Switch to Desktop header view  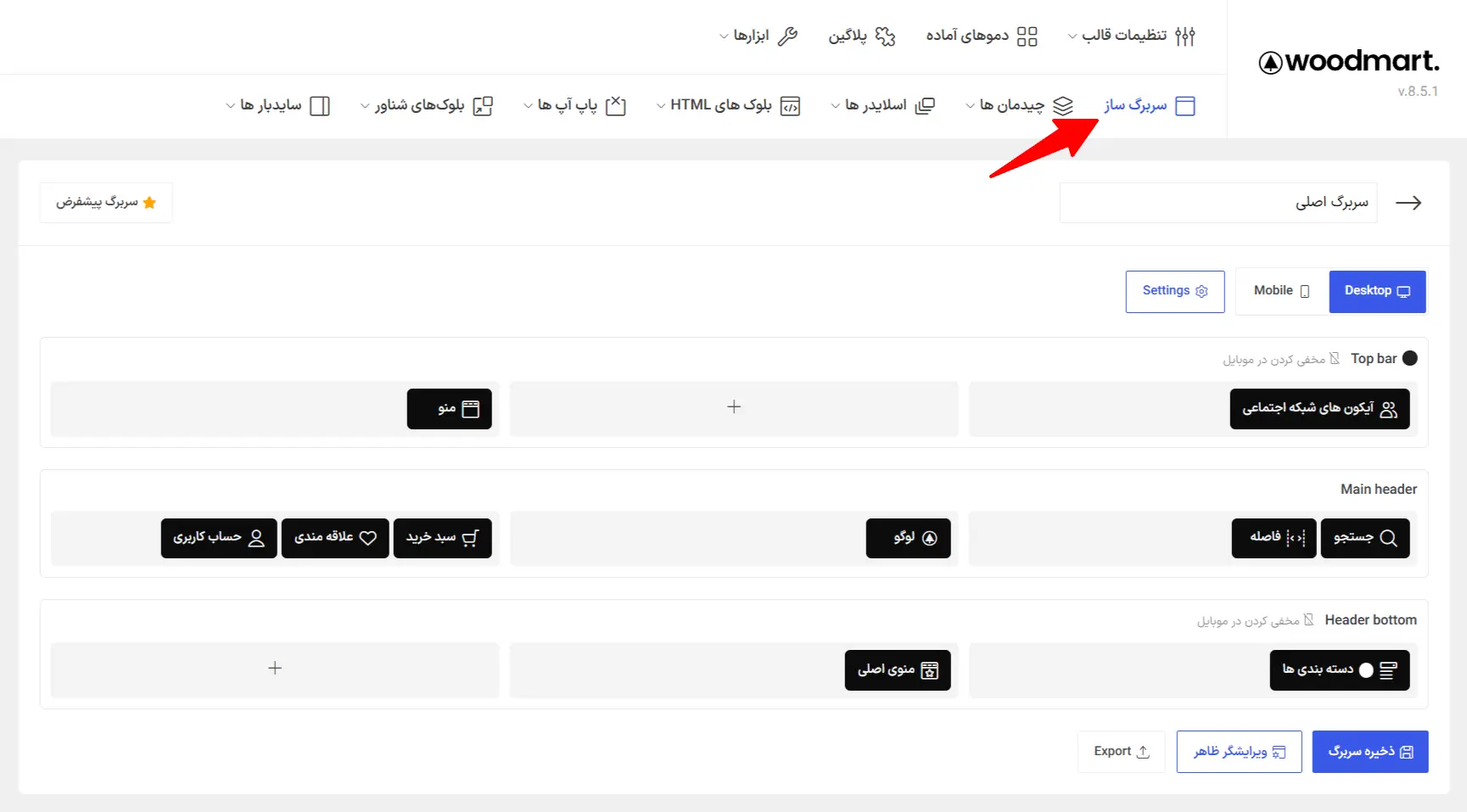(1377, 291)
